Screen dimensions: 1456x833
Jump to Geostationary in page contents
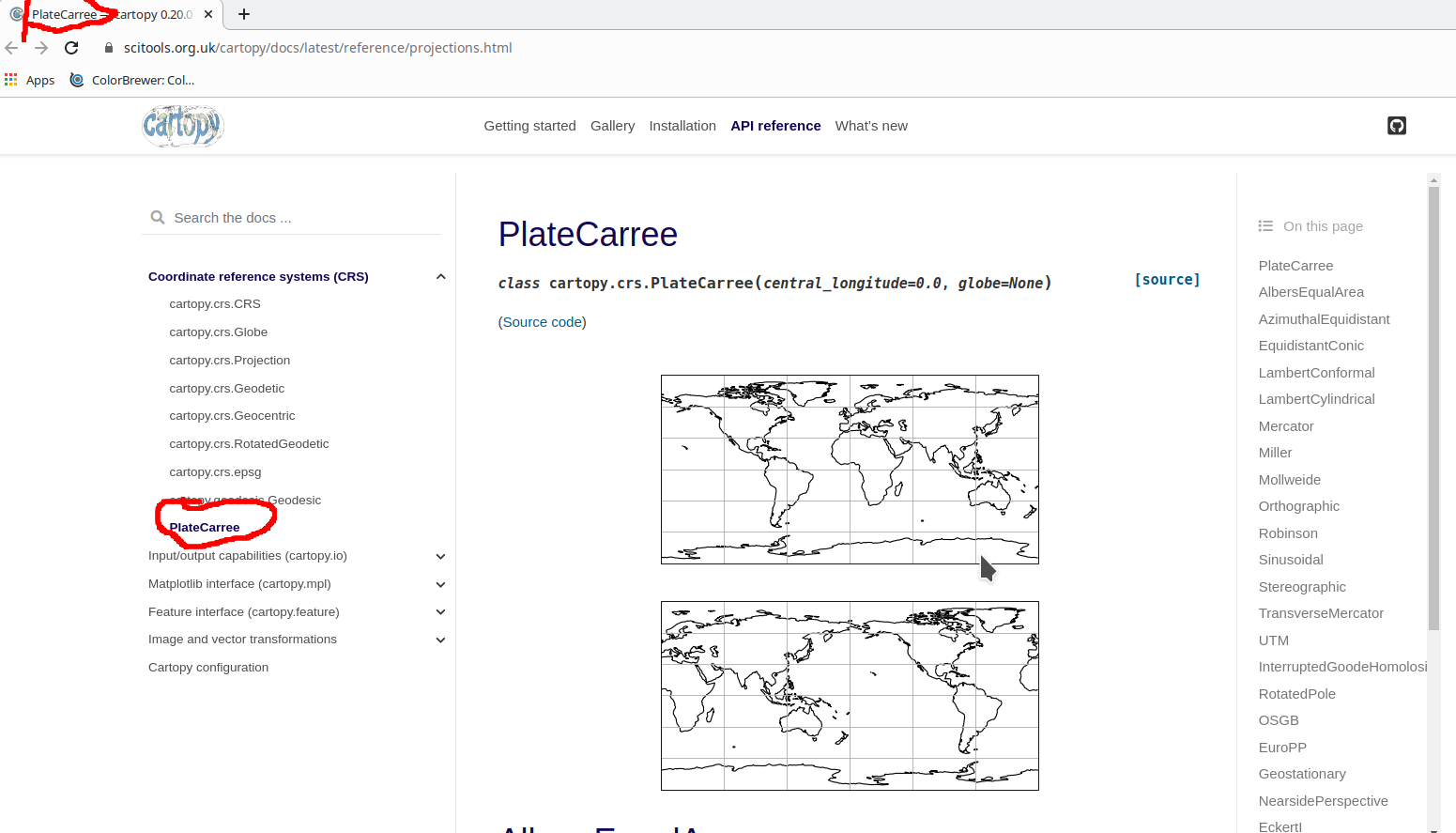click(x=1302, y=774)
